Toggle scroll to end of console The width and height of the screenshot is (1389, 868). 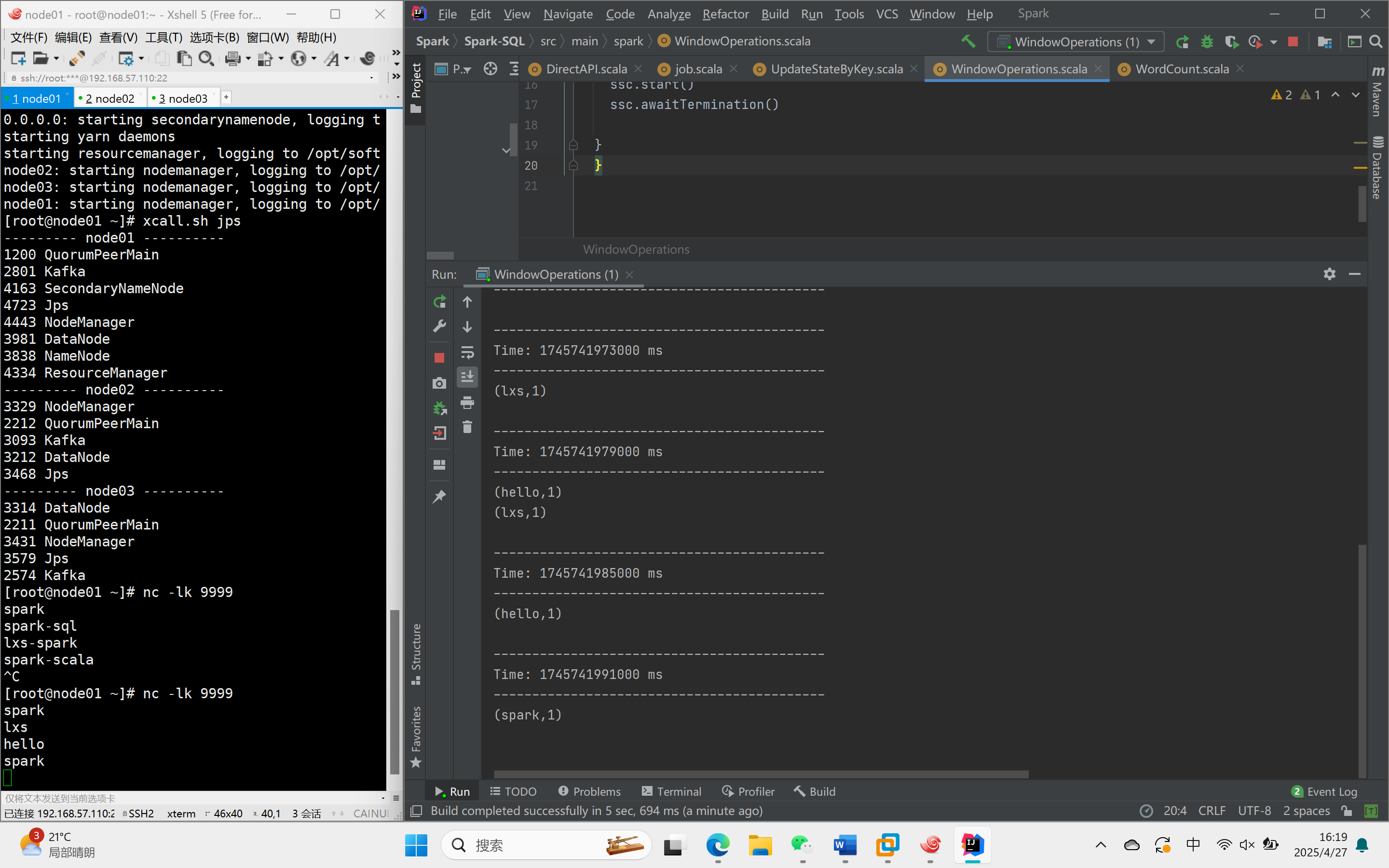(467, 377)
